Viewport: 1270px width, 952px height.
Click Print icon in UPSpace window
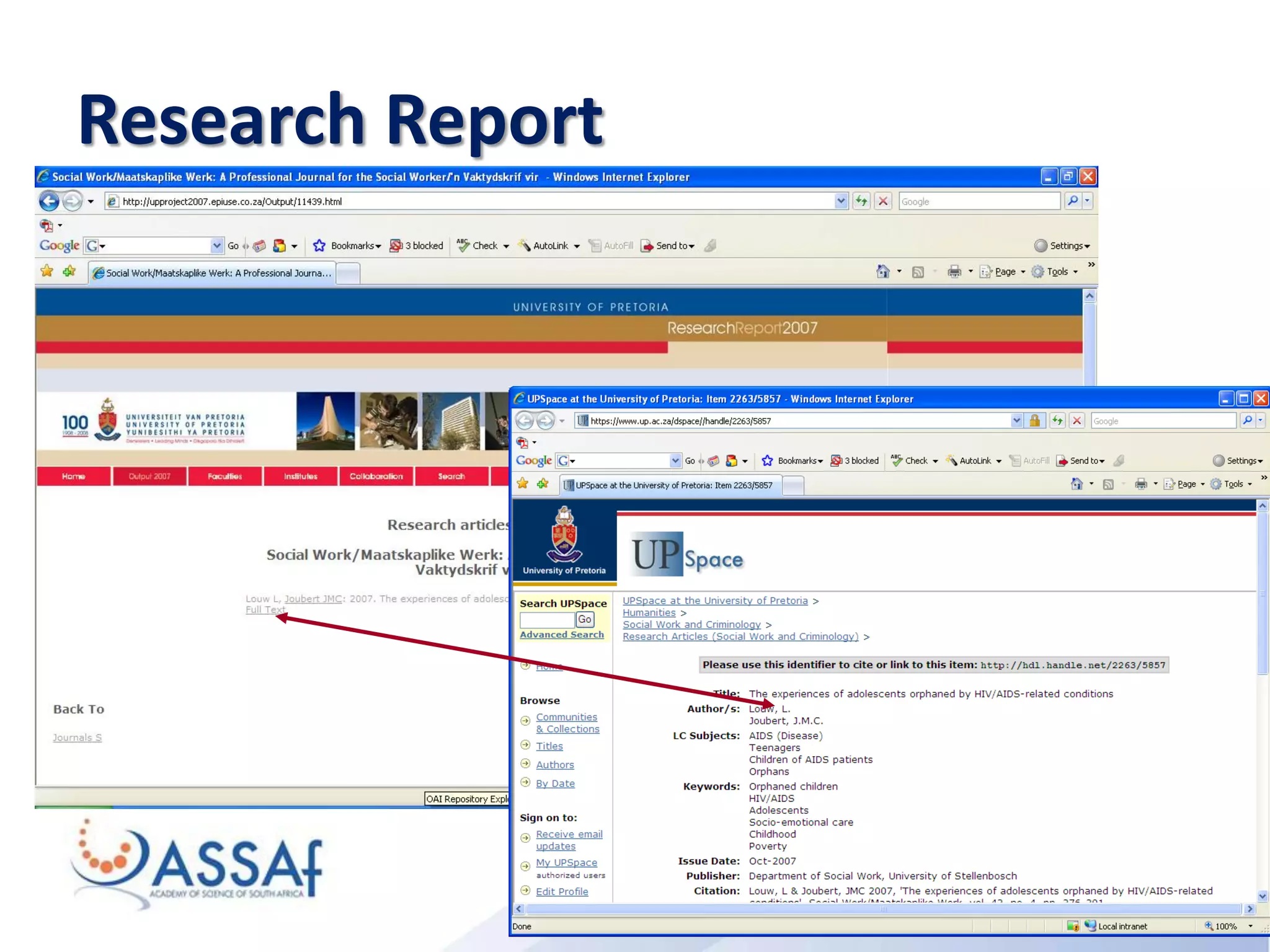point(1141,484)
